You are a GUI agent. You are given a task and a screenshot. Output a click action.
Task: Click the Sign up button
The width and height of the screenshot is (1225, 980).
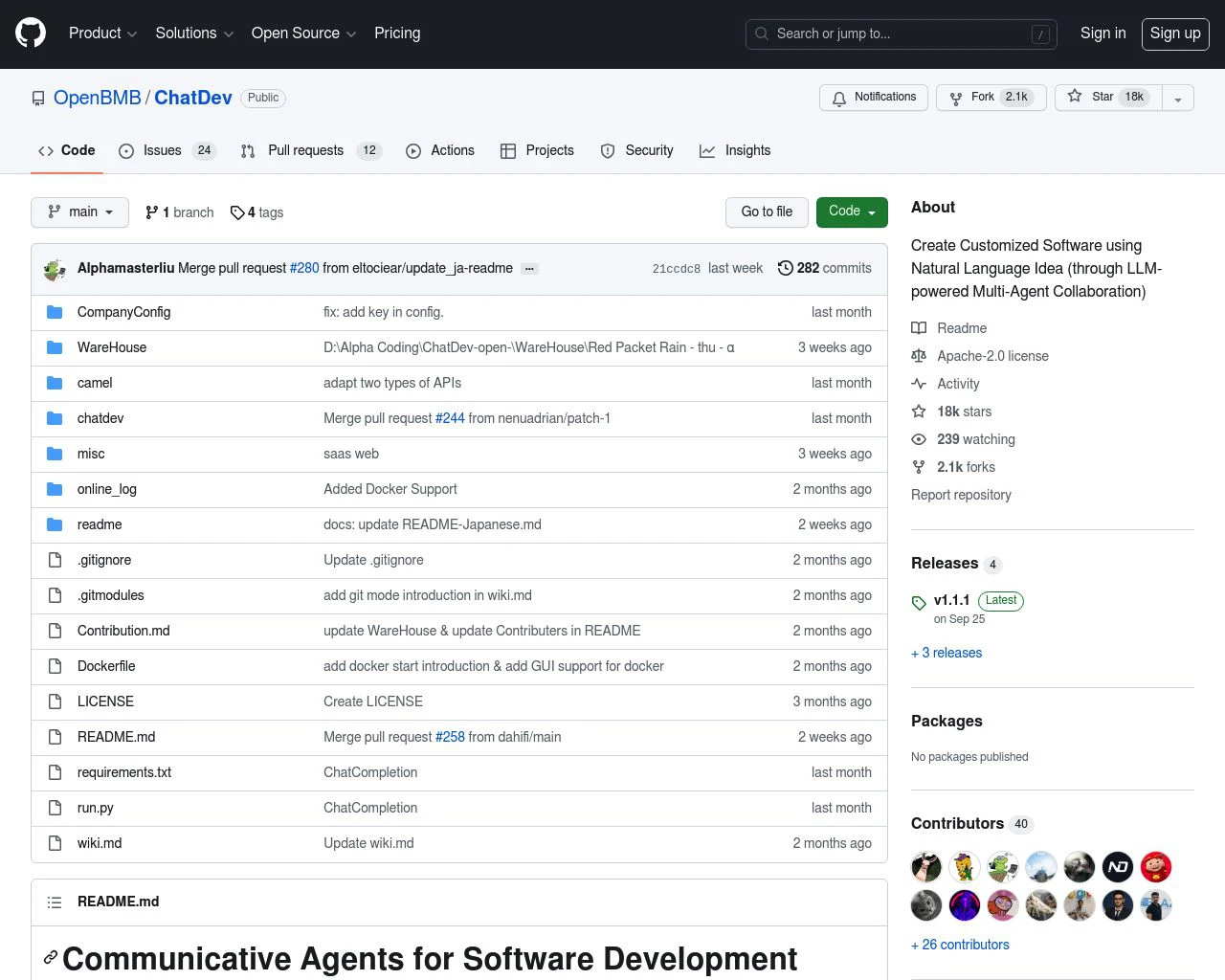click(x=1175, y=33)
